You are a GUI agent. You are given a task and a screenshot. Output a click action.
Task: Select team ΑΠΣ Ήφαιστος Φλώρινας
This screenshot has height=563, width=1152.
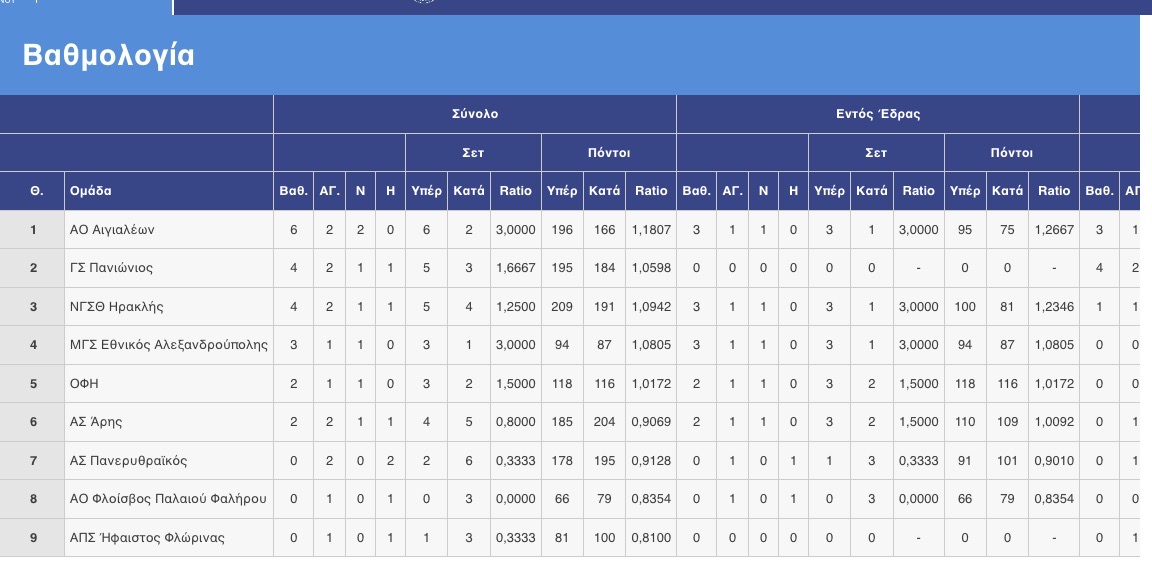pyautogui.click(x=147, y=538)
